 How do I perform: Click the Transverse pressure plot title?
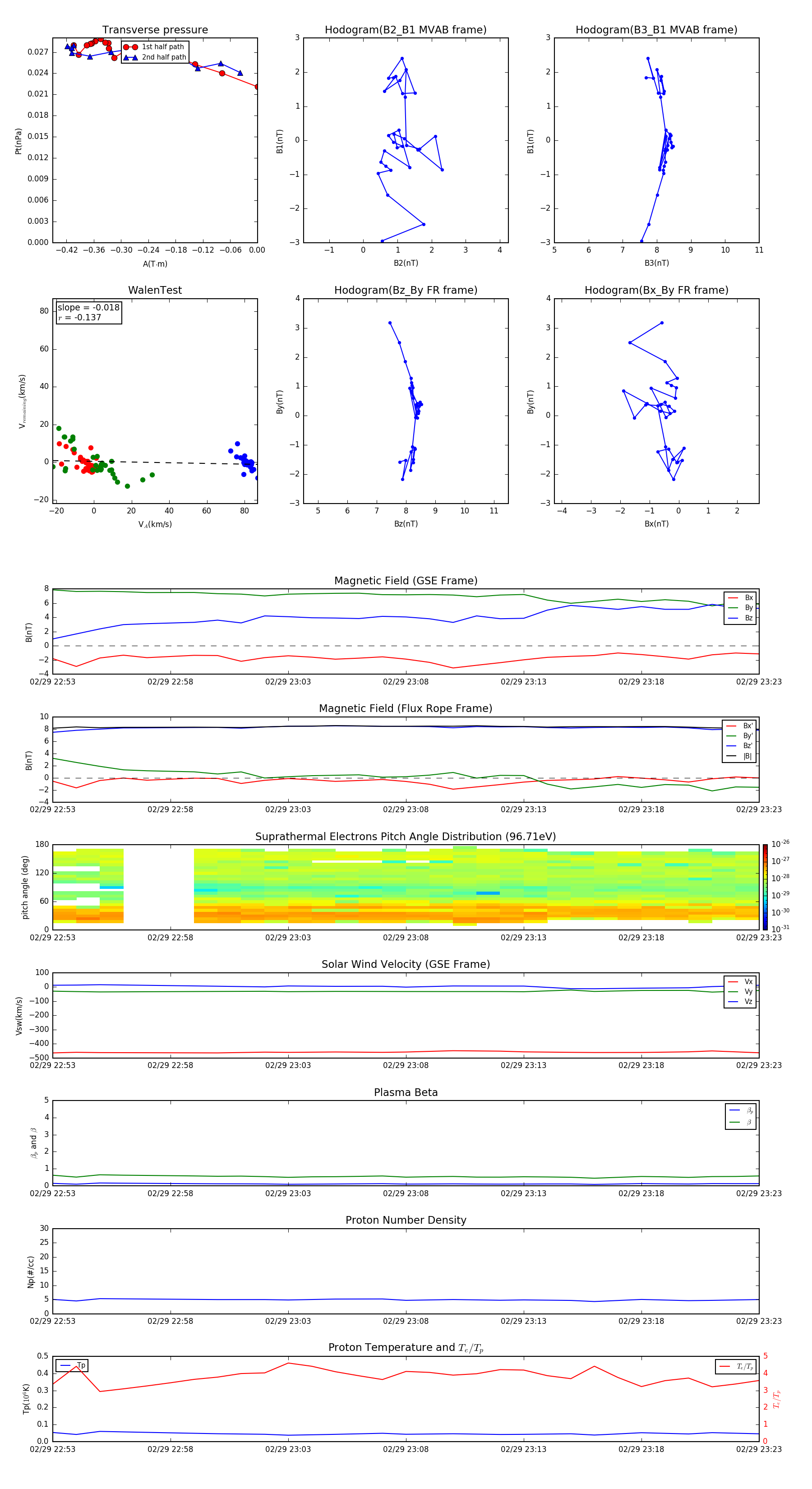click(155, 30)
